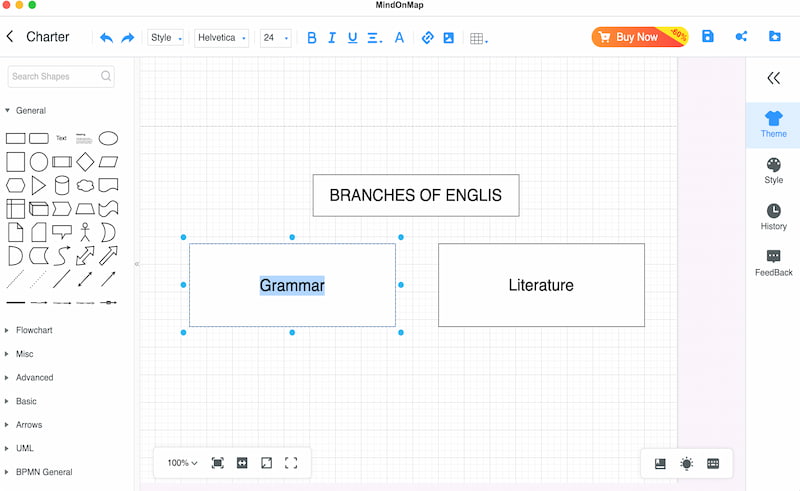Select the cylinder shape
800x491 pixels.
tap(62, 185)
